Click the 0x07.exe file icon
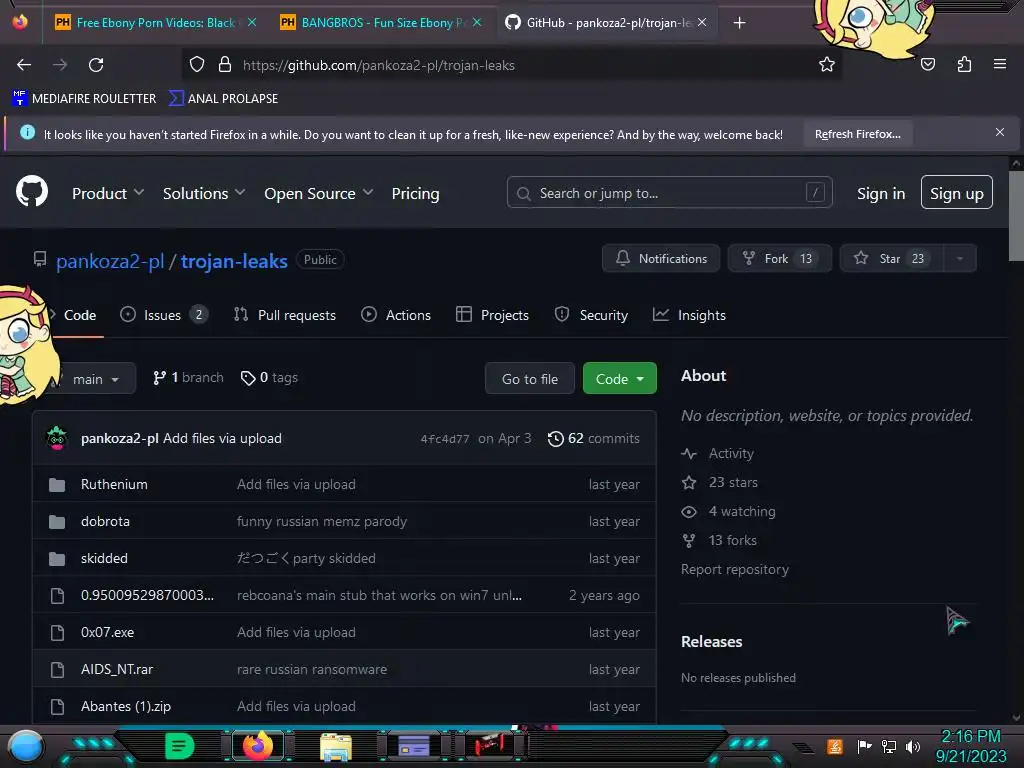Image resolution: width=1024 pixels, height=768 pixels. point(57,633)
